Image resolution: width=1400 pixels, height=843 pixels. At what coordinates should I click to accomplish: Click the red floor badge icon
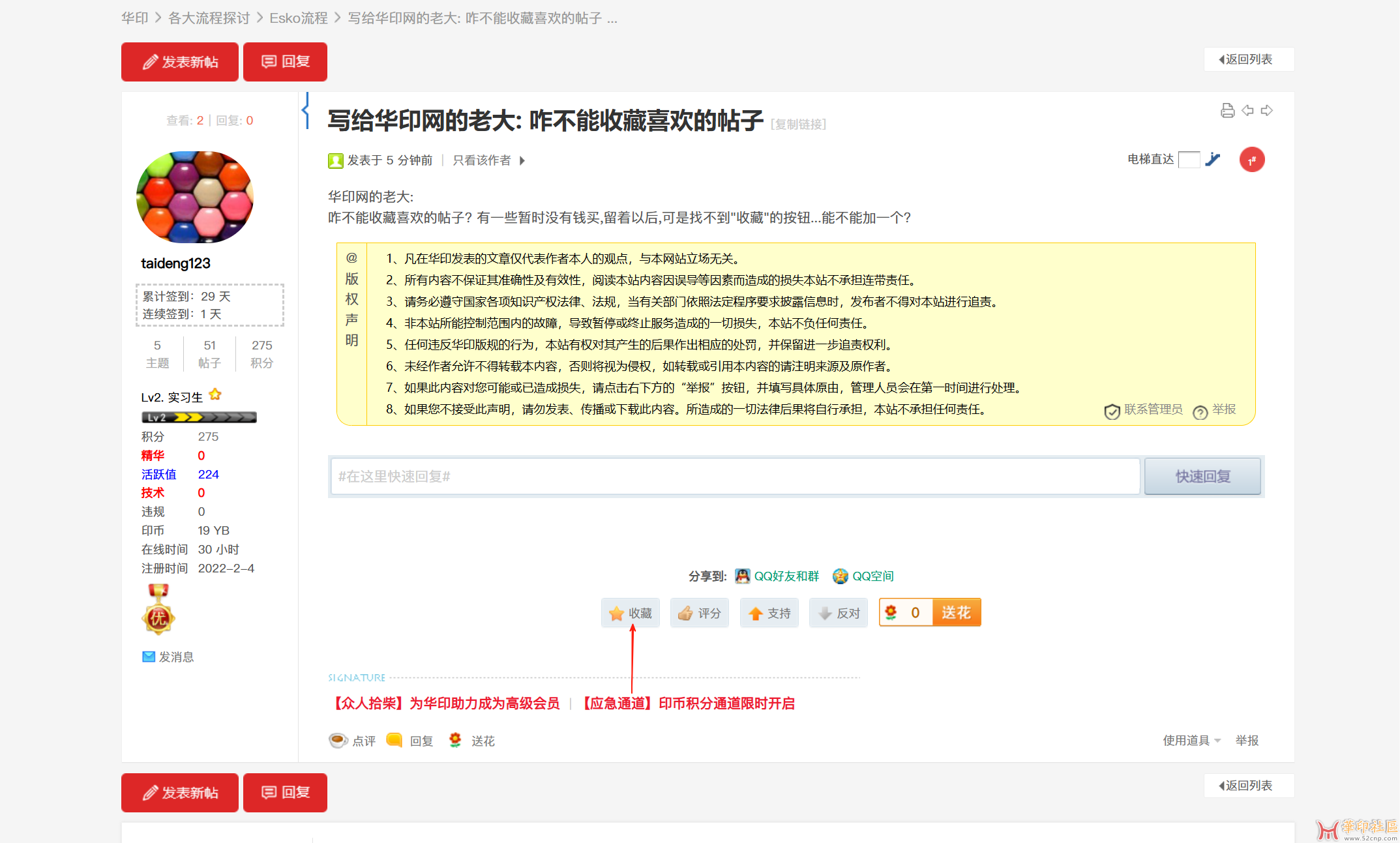1251,160
